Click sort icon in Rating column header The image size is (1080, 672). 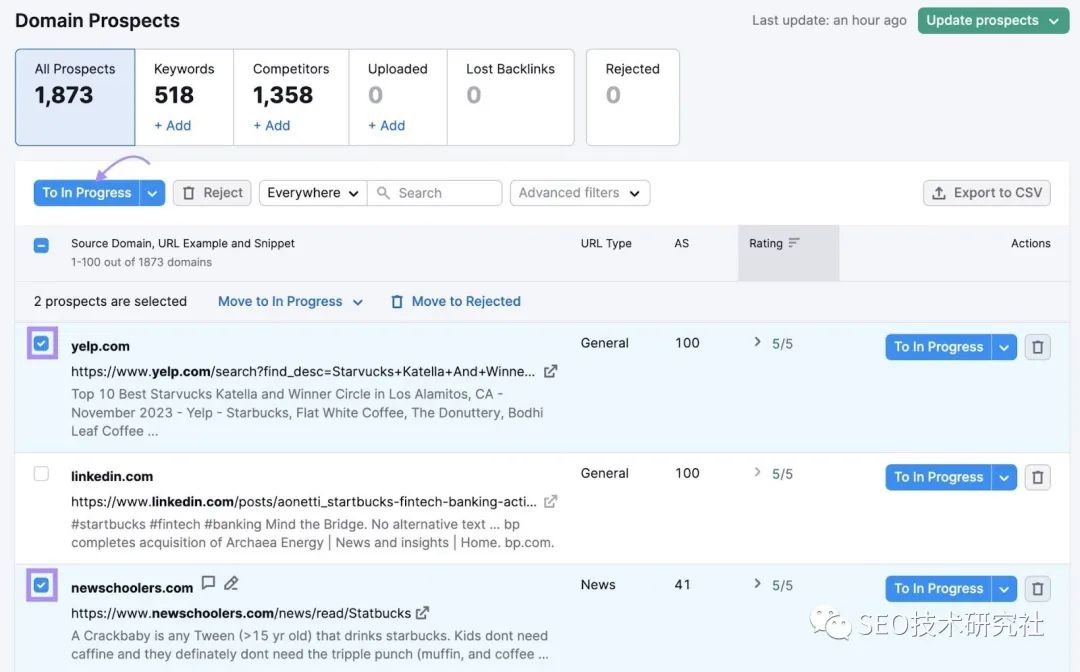794,243
